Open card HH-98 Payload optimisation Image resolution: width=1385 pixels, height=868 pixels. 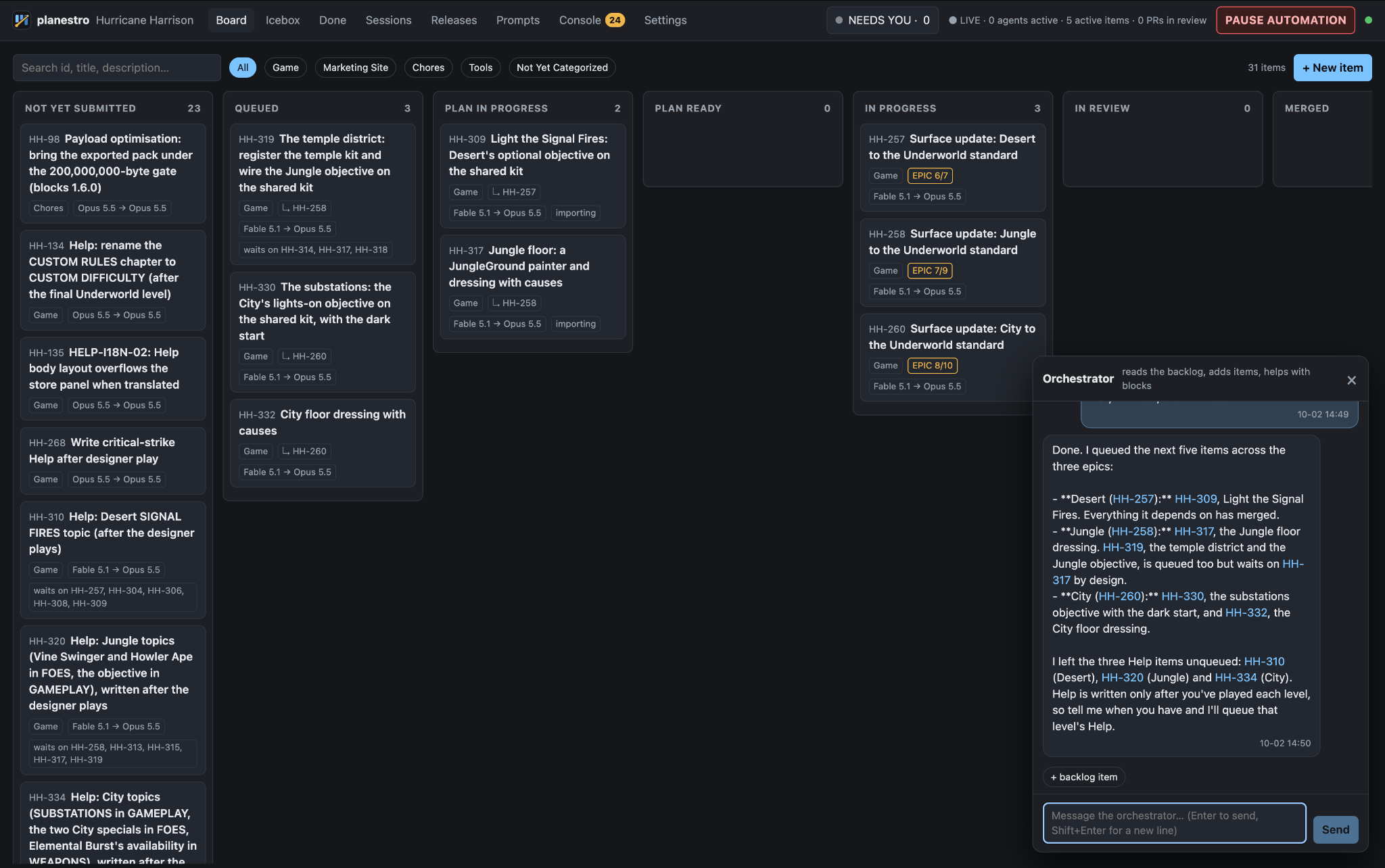coord(113,173)
